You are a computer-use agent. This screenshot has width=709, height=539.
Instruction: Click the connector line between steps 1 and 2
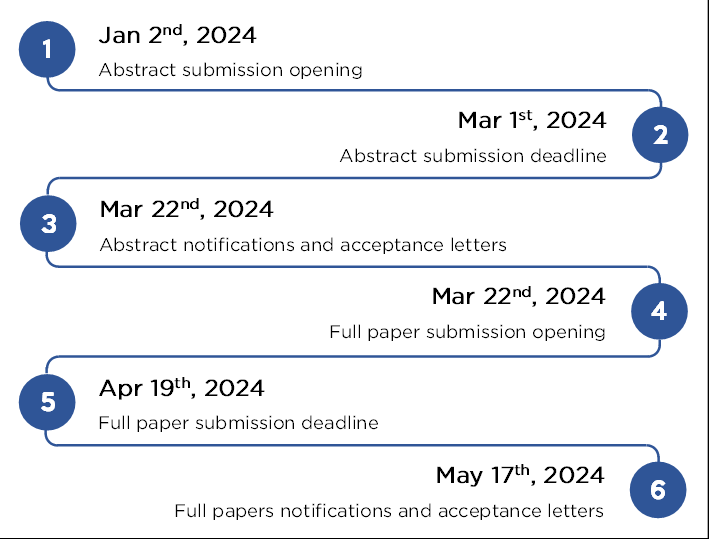350,91
